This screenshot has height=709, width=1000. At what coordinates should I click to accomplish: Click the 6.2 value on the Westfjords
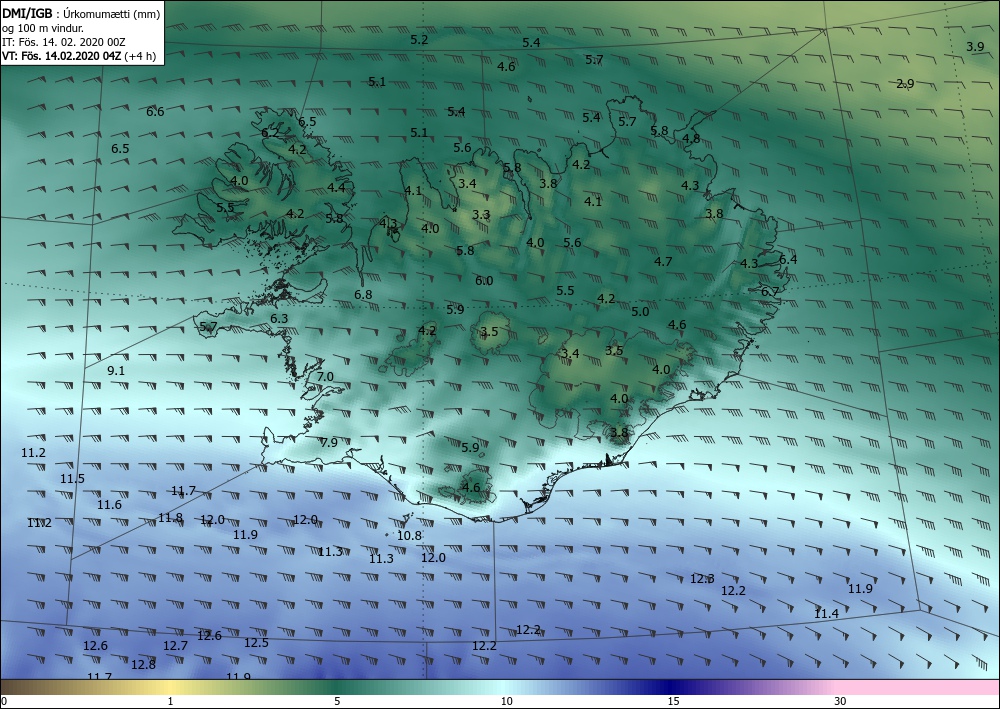click(x=270, y=133)
